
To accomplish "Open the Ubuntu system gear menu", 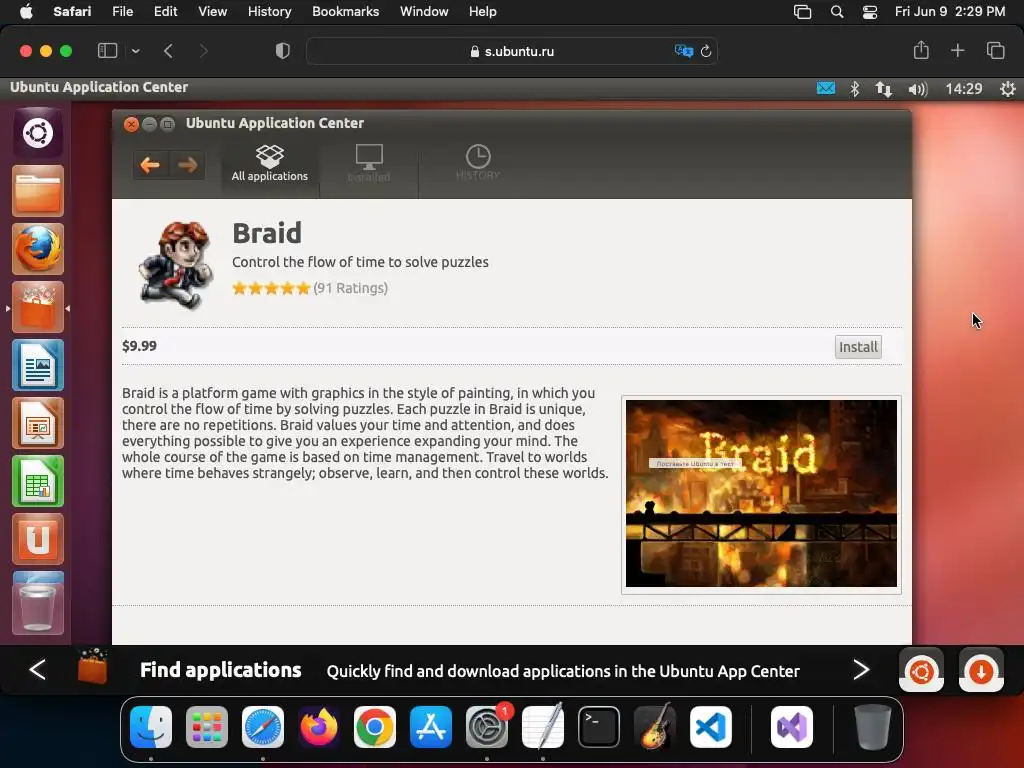I will click(1008, 89).
